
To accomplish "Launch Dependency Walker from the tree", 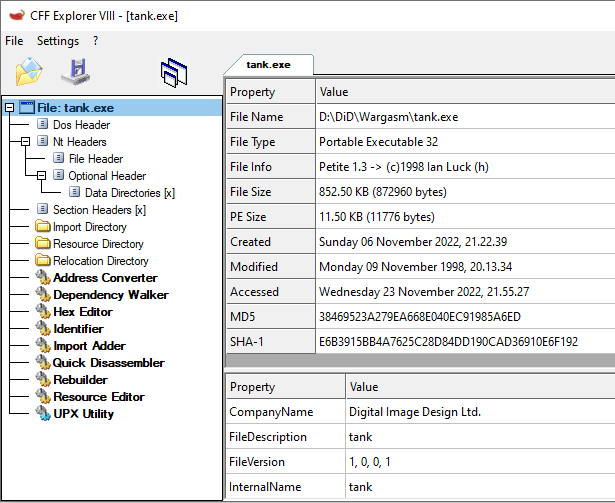I will tap(110, 295).
